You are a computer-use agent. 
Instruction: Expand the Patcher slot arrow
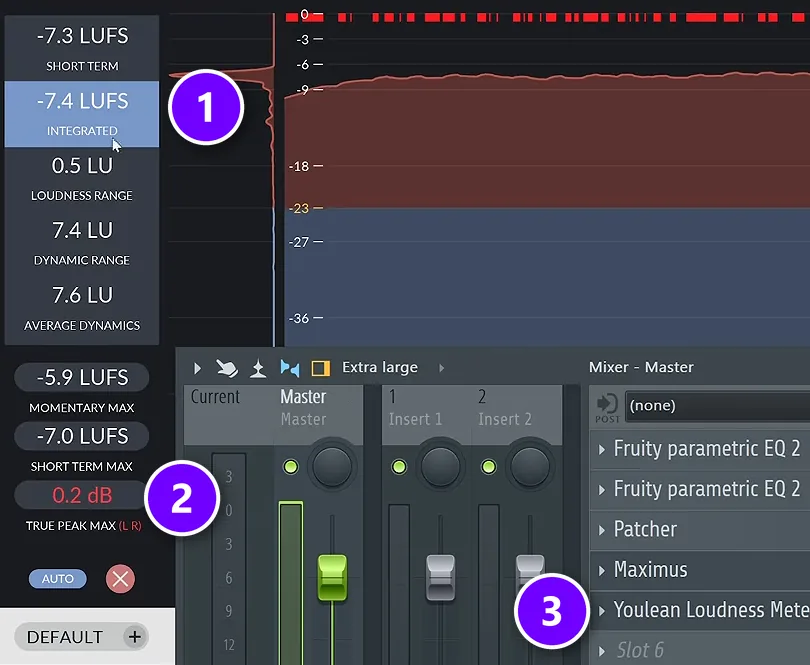(601, 530)
